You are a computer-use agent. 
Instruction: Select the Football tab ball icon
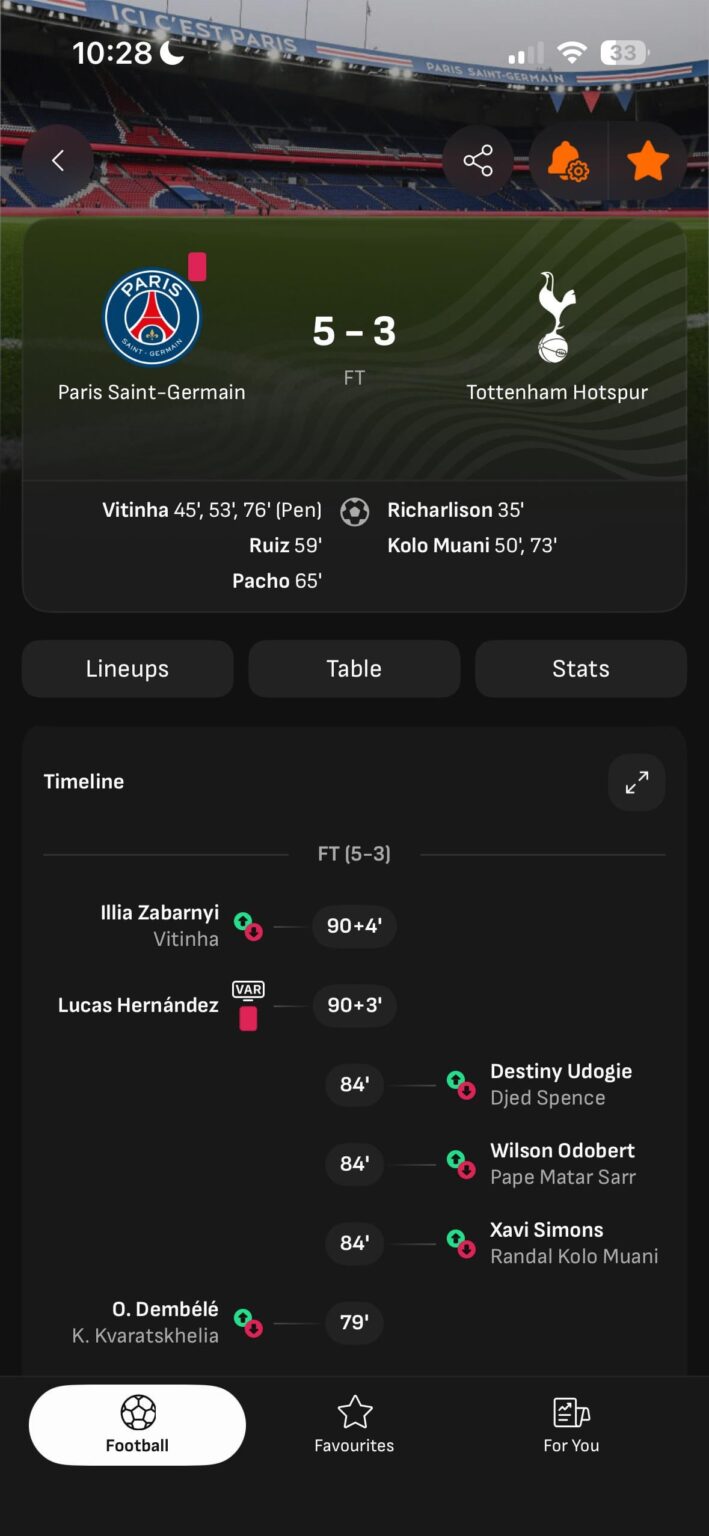(x=137, y=1410)
